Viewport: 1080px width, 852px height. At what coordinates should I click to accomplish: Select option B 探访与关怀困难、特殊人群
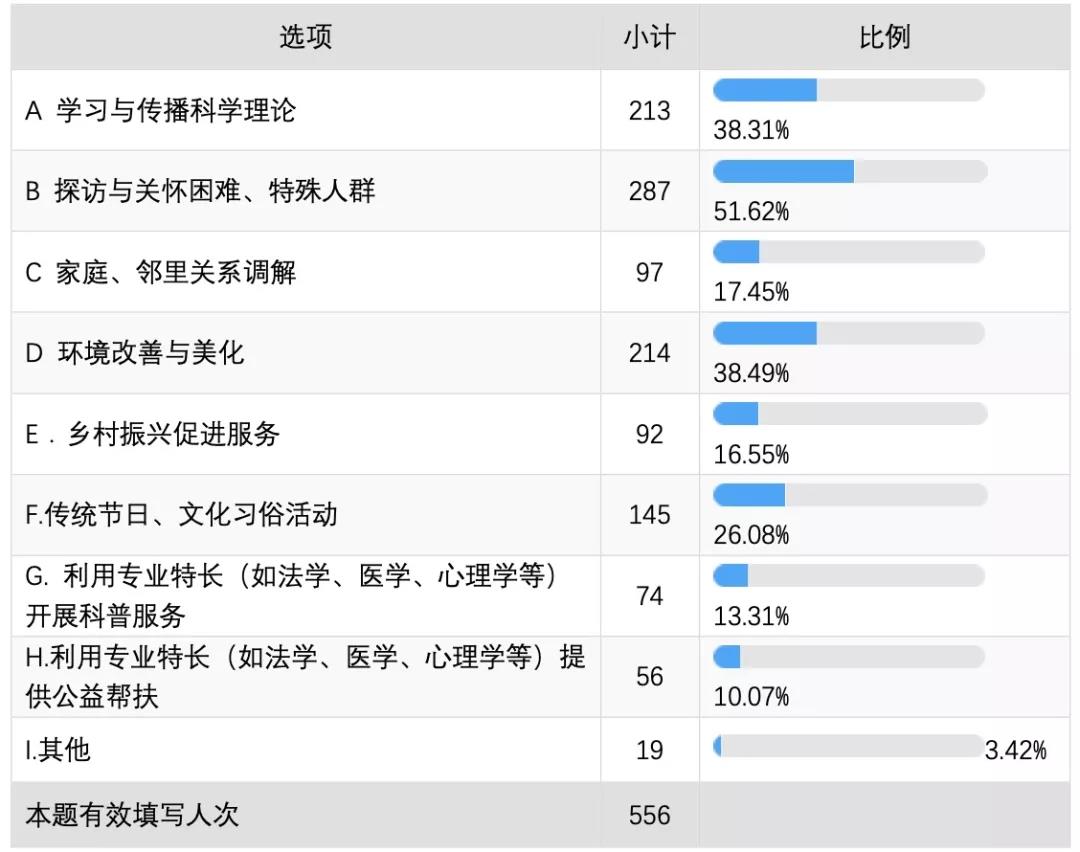200,191
